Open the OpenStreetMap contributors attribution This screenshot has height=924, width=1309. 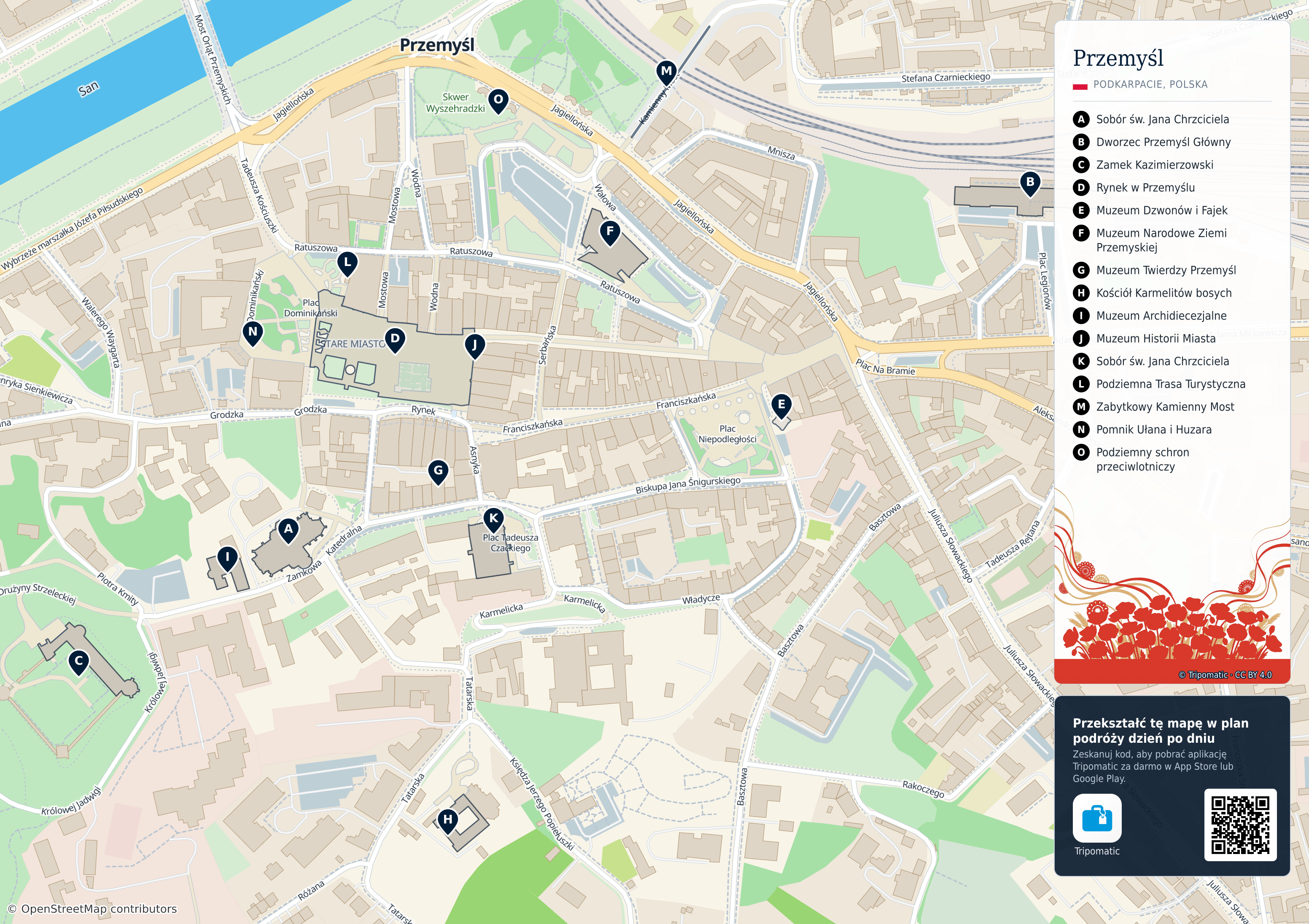[x=92, y=908]
